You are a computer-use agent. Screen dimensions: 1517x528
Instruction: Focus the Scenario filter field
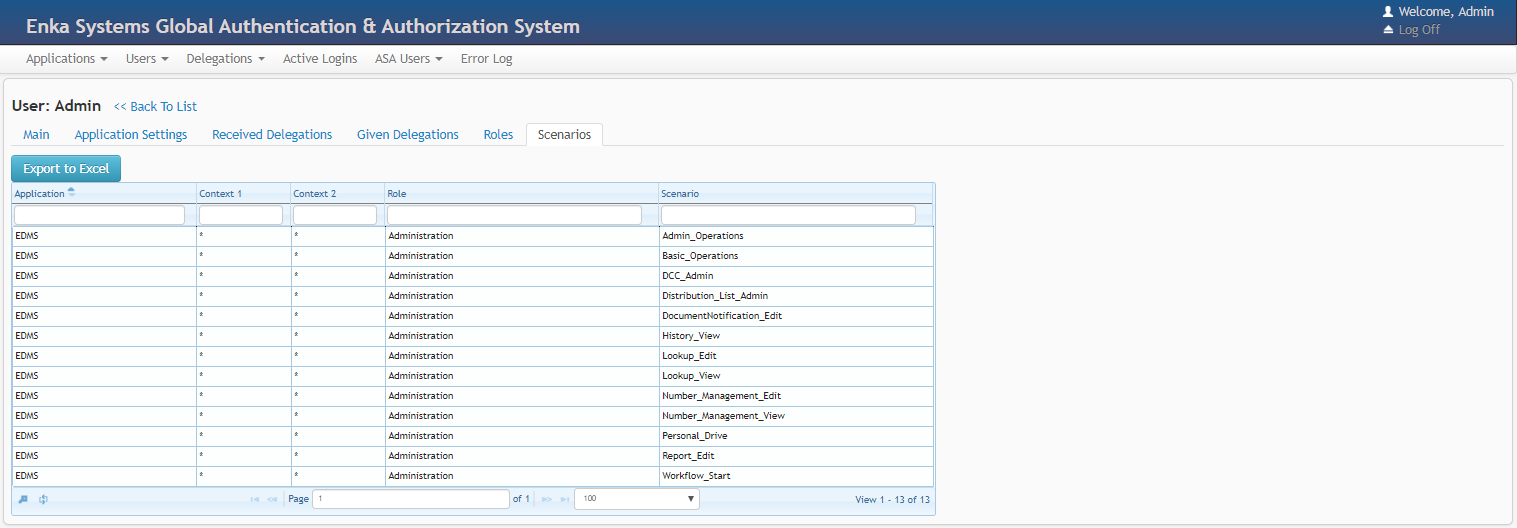coord(788,215)
